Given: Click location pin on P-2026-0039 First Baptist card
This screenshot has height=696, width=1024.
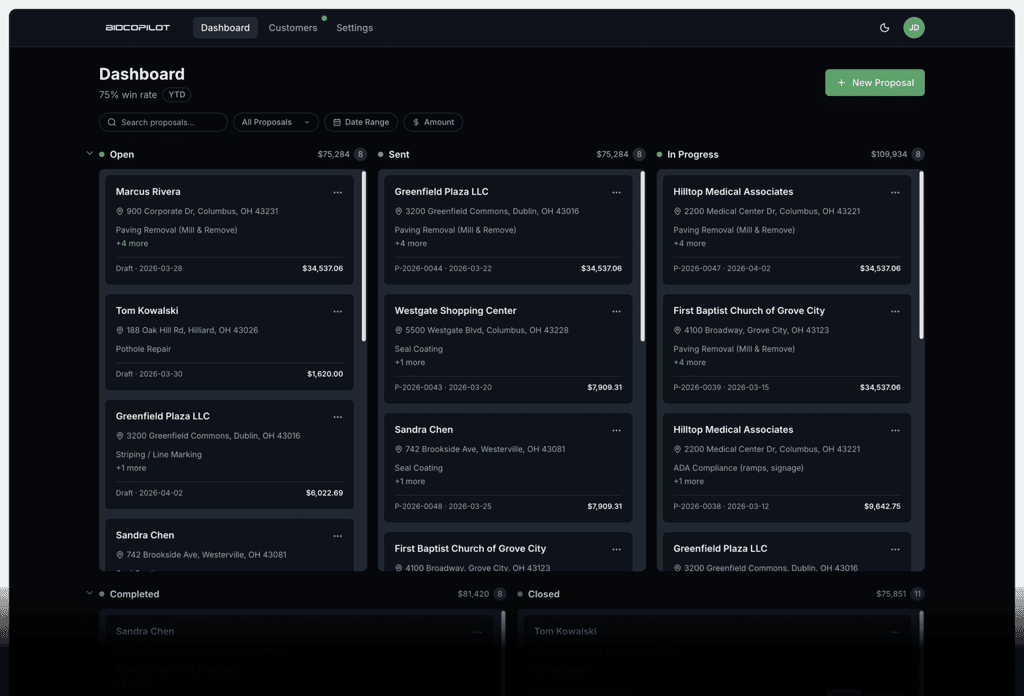Looking at the screenshot, I should point(677,330).
